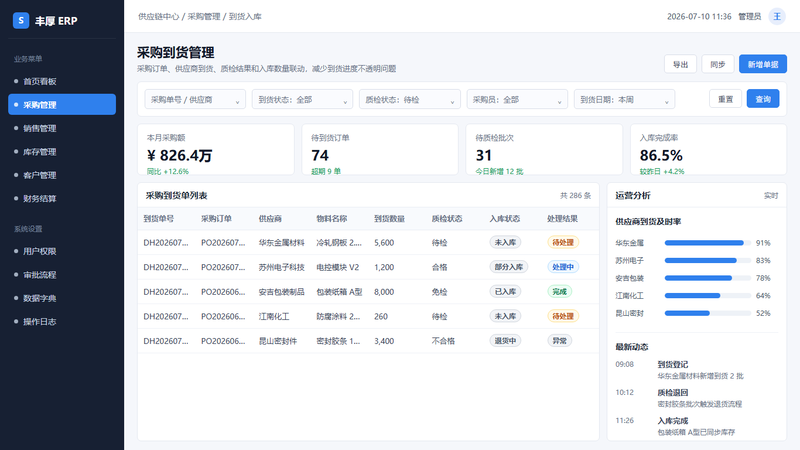Screen dimensions: 800x450
Task: Click 昆山密封 52% progress bar
Action: pyautogui.click(x=708, y=313)
